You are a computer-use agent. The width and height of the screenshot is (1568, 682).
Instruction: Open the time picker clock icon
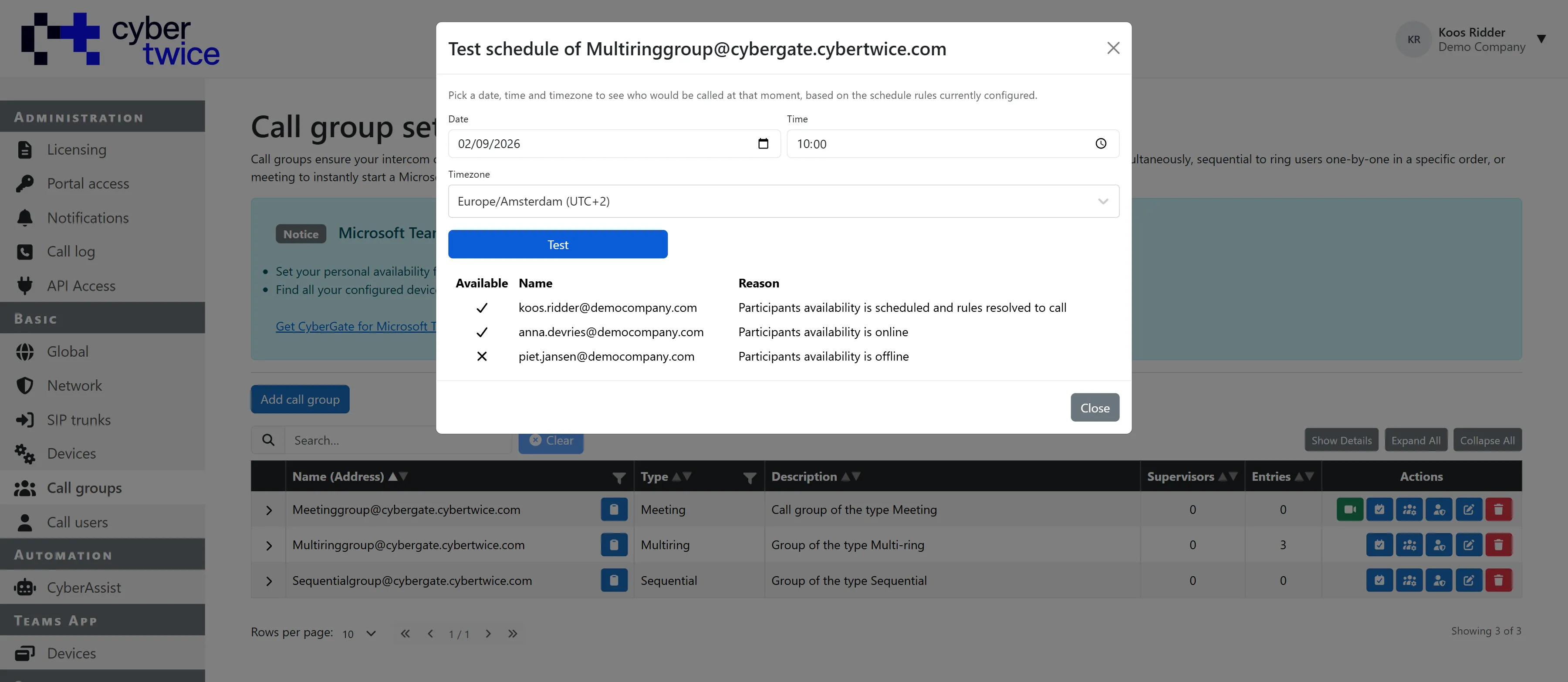[x=1101, y=144]
